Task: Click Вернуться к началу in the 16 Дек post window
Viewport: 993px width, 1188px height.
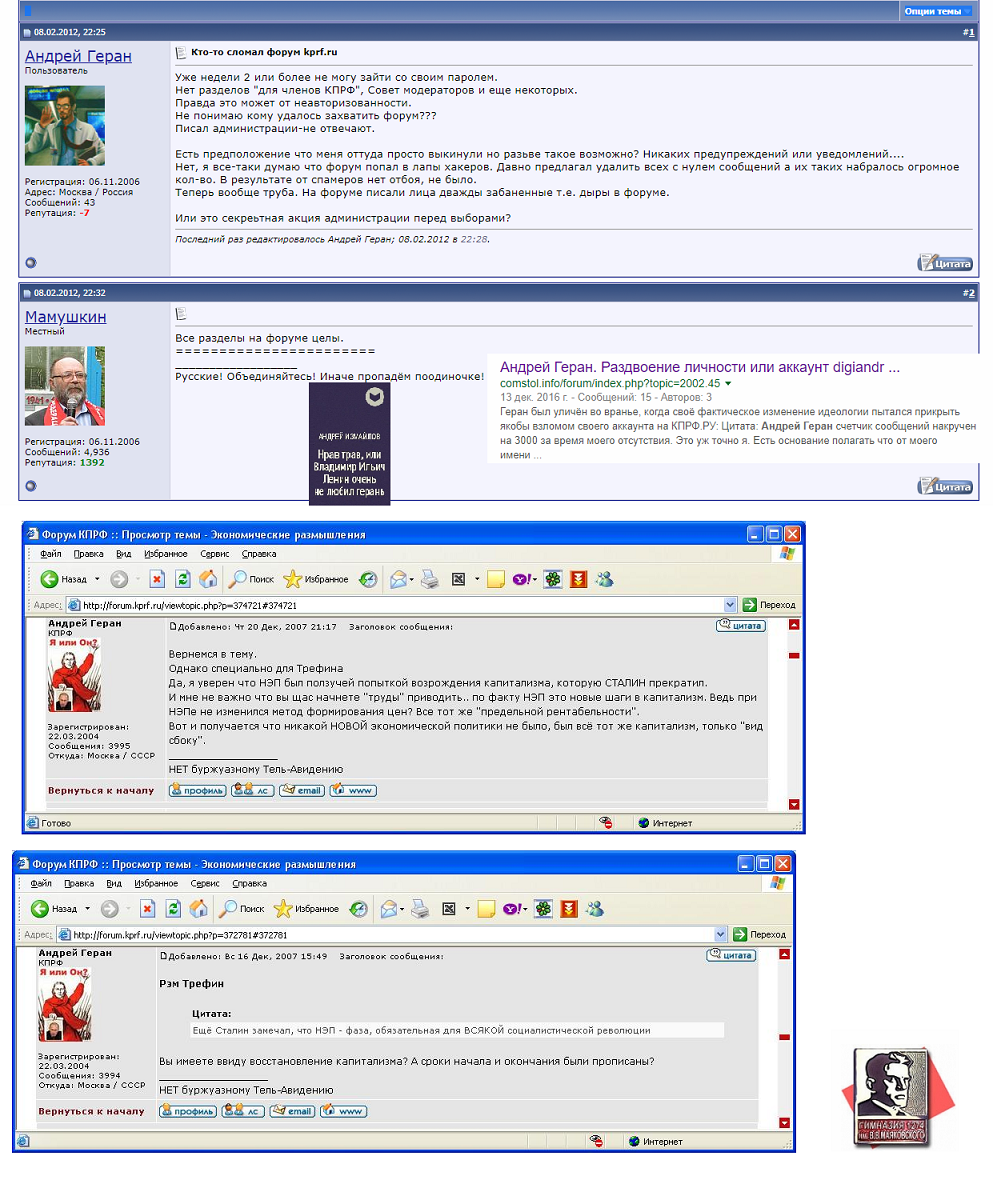Action: tap(92, 1111)
